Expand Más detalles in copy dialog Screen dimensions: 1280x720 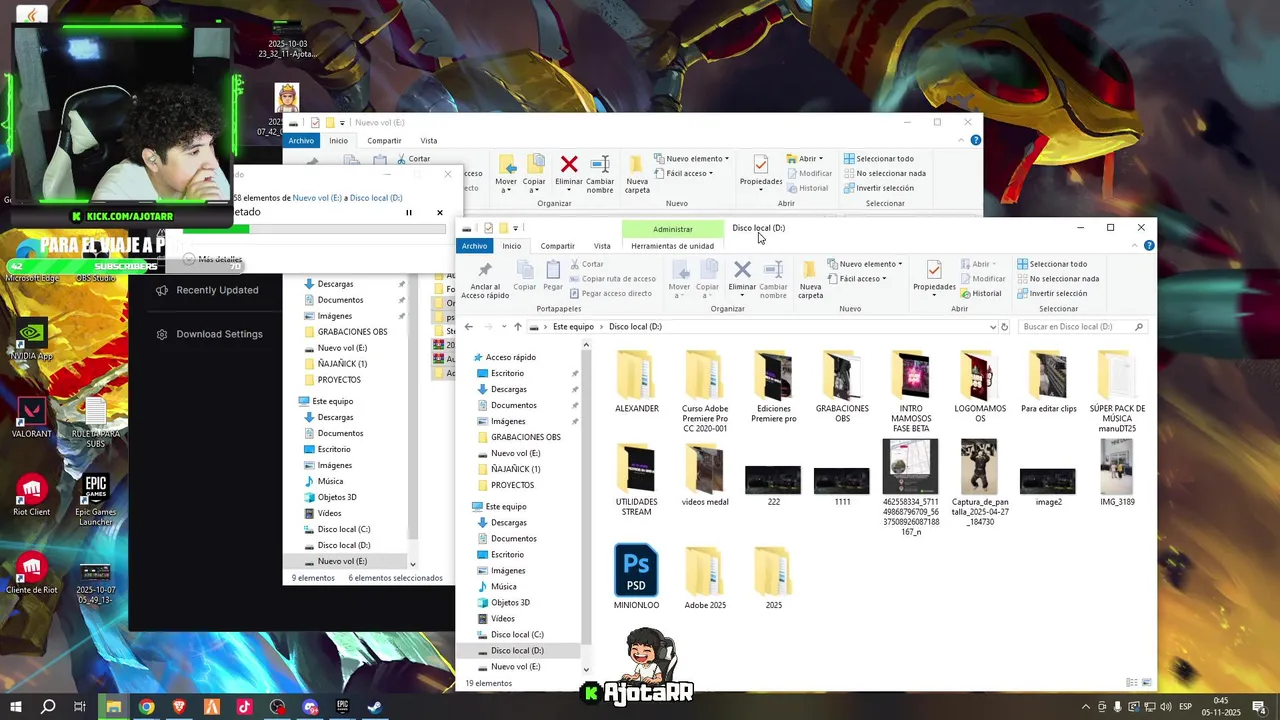coord(212,259)
